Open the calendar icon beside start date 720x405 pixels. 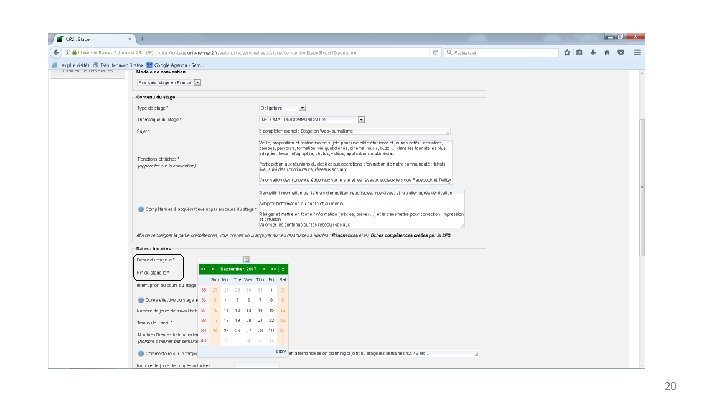(246, 259)
